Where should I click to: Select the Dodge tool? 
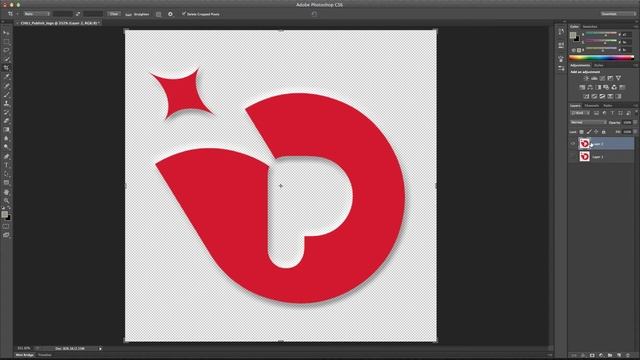6,147
